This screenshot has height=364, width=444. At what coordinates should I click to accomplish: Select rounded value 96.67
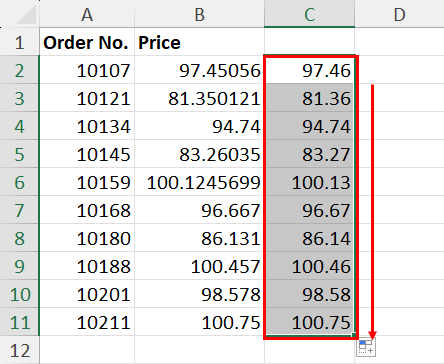click(310, 210)
